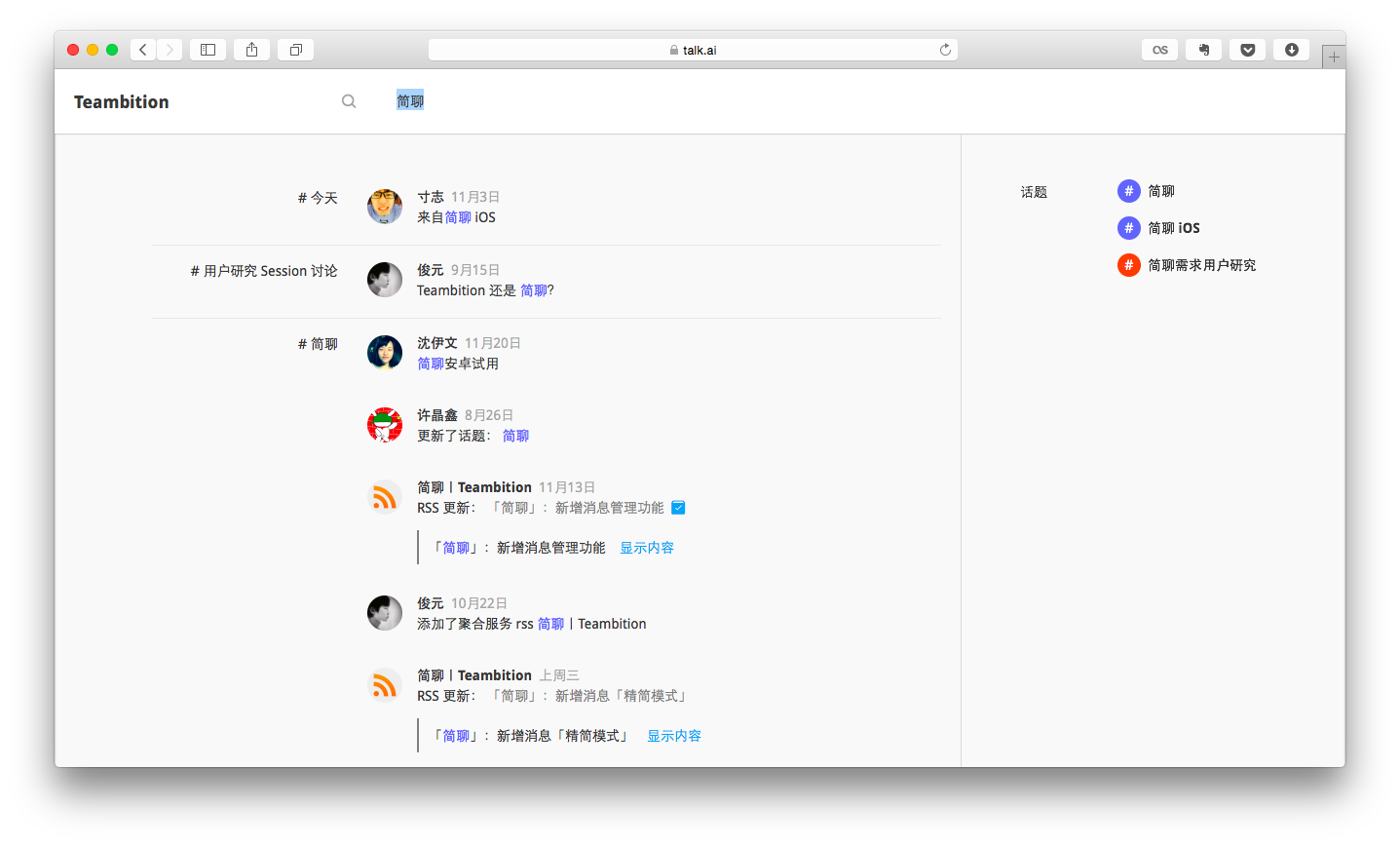Click RSS icon of the 11月13日 message
This screenshot has height=845, width=1400.
point(385,497)
